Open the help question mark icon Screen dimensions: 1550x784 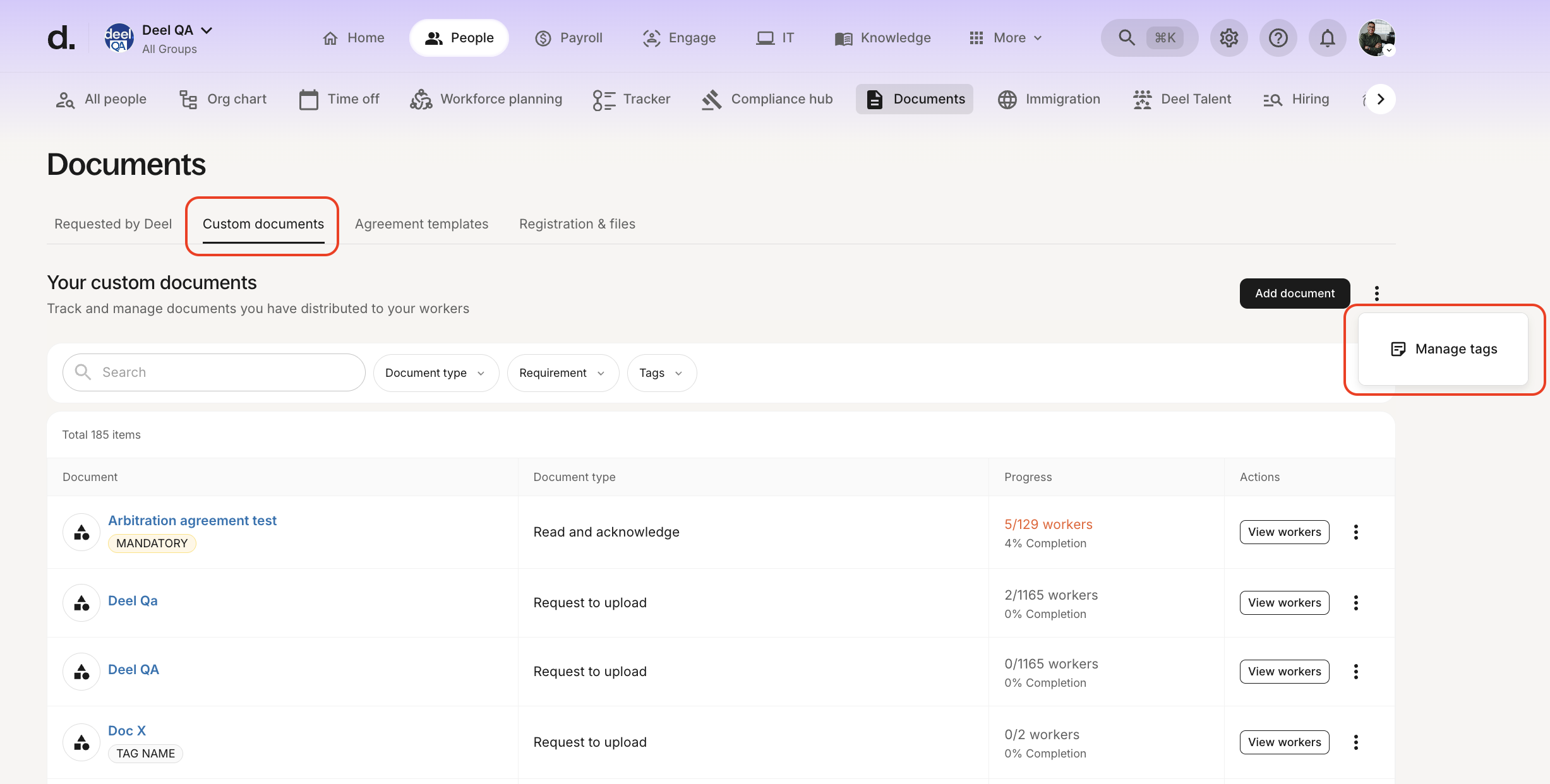pyautogui.click(x=1278, y=38)
